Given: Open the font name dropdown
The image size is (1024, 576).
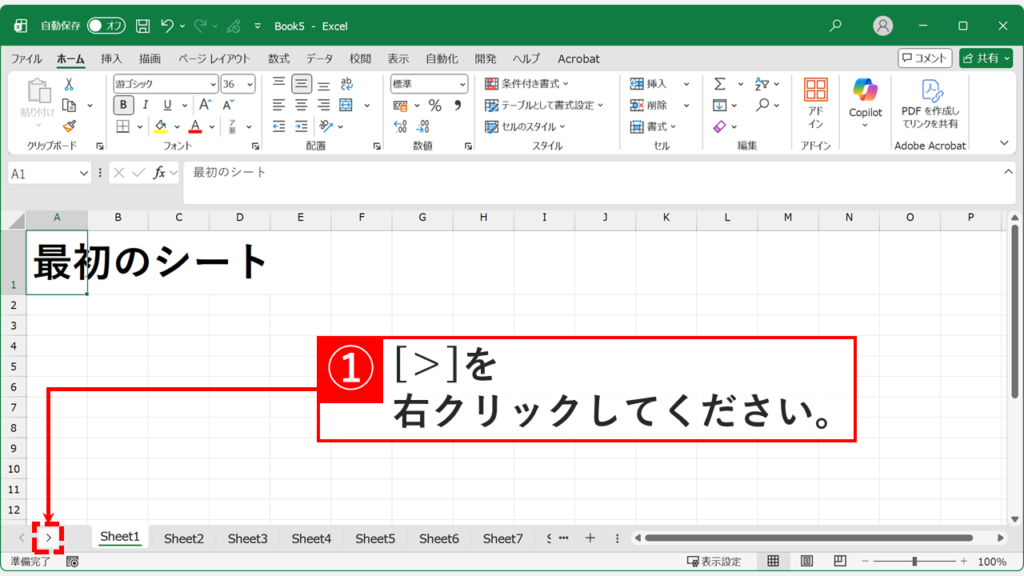Looking at the screenshot, I should (x=214, y=84).
